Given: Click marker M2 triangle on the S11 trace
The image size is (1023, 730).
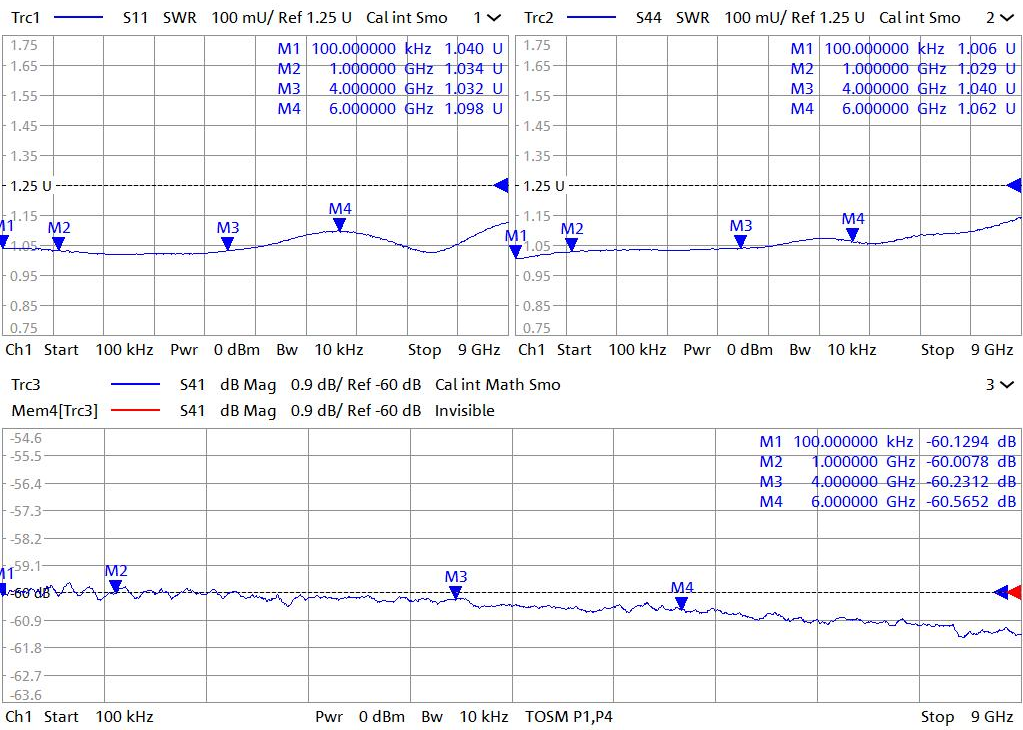Looking at the screenshot, I should (59, 242).
